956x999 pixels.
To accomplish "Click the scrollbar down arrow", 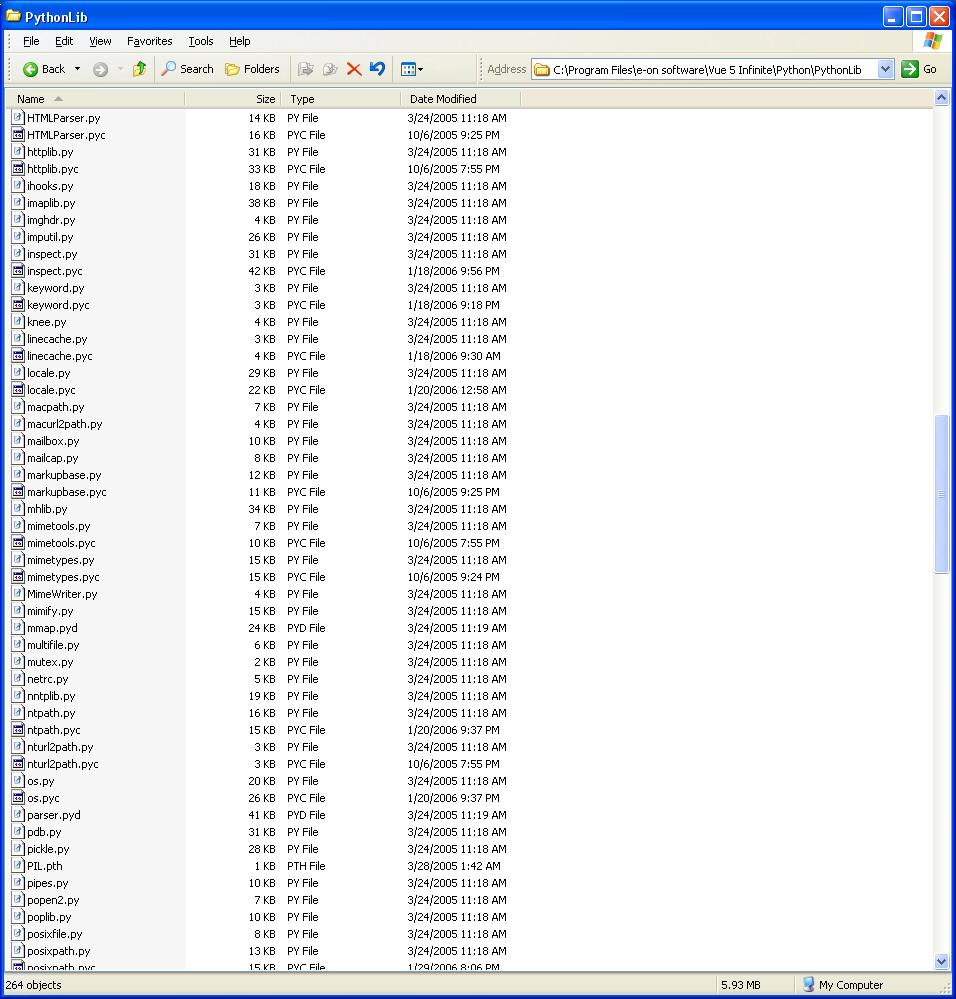I will tap(941, 962).
